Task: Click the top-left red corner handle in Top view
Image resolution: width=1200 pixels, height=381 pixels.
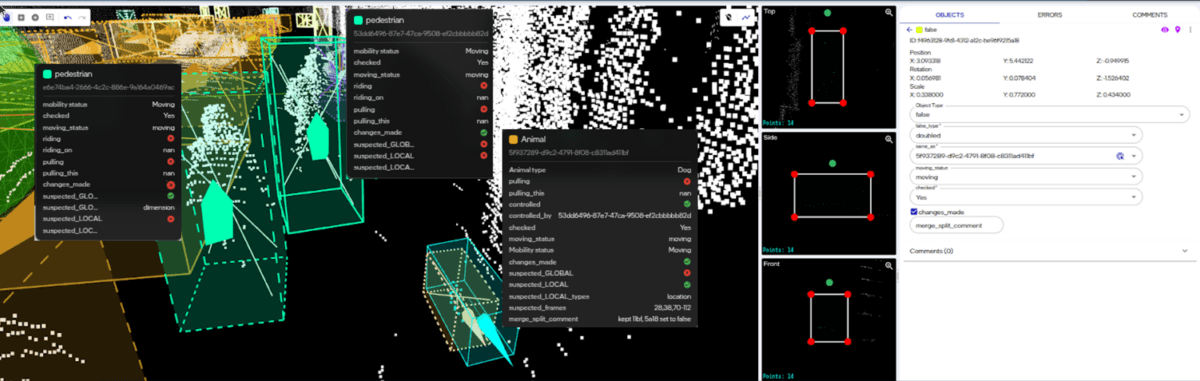Action: coord(811,31)
